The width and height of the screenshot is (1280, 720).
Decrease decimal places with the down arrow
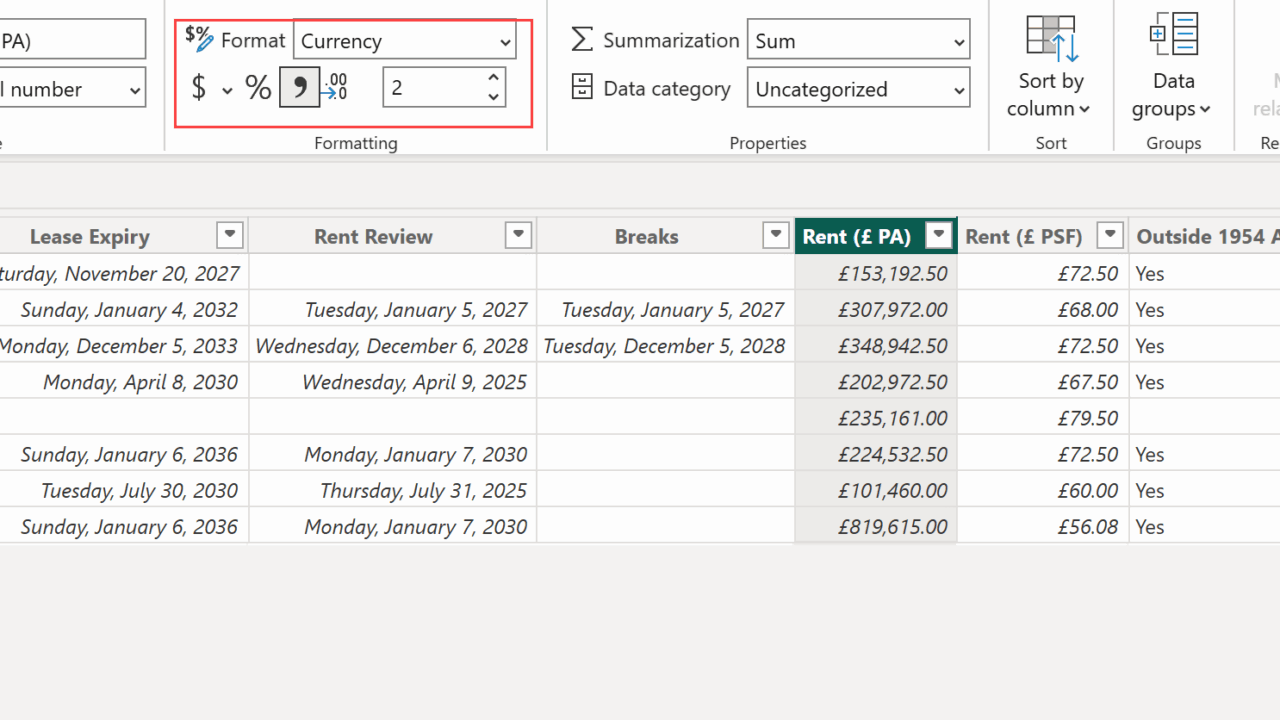493,97
